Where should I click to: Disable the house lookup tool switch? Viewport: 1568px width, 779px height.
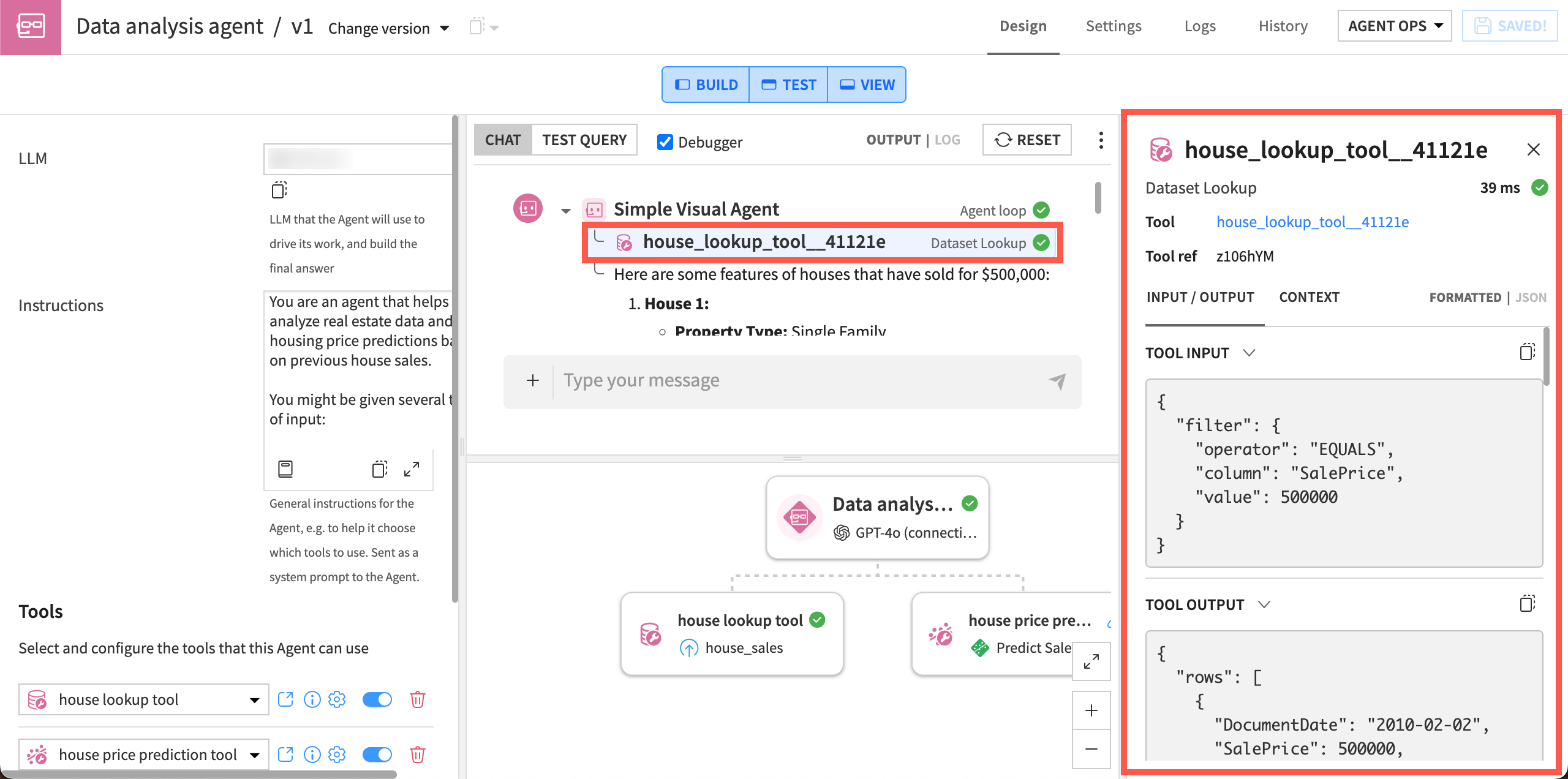[x=377, y=699]
